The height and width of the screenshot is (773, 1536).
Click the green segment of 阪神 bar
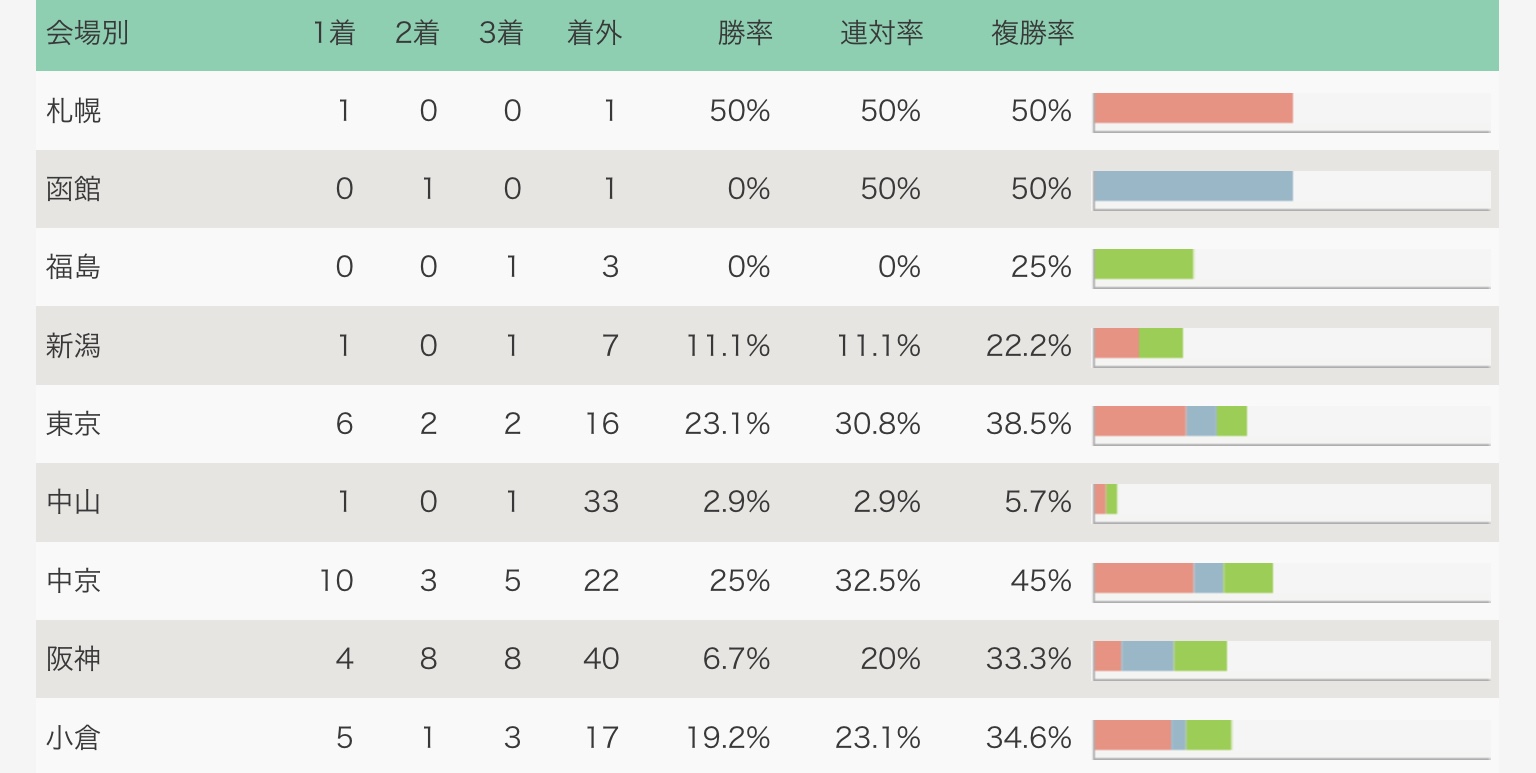click(x=1200, y=656)
